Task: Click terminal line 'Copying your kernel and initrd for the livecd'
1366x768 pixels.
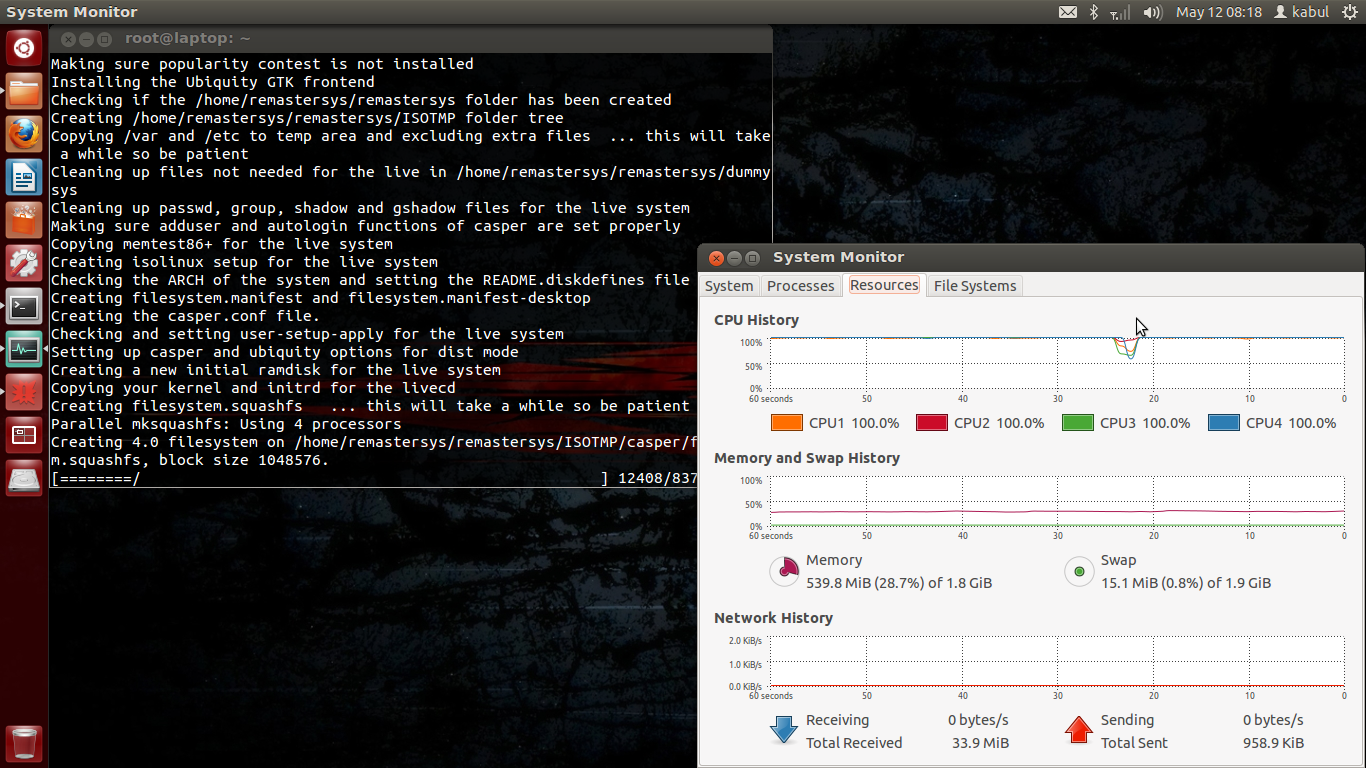Action: coord(253,388)
